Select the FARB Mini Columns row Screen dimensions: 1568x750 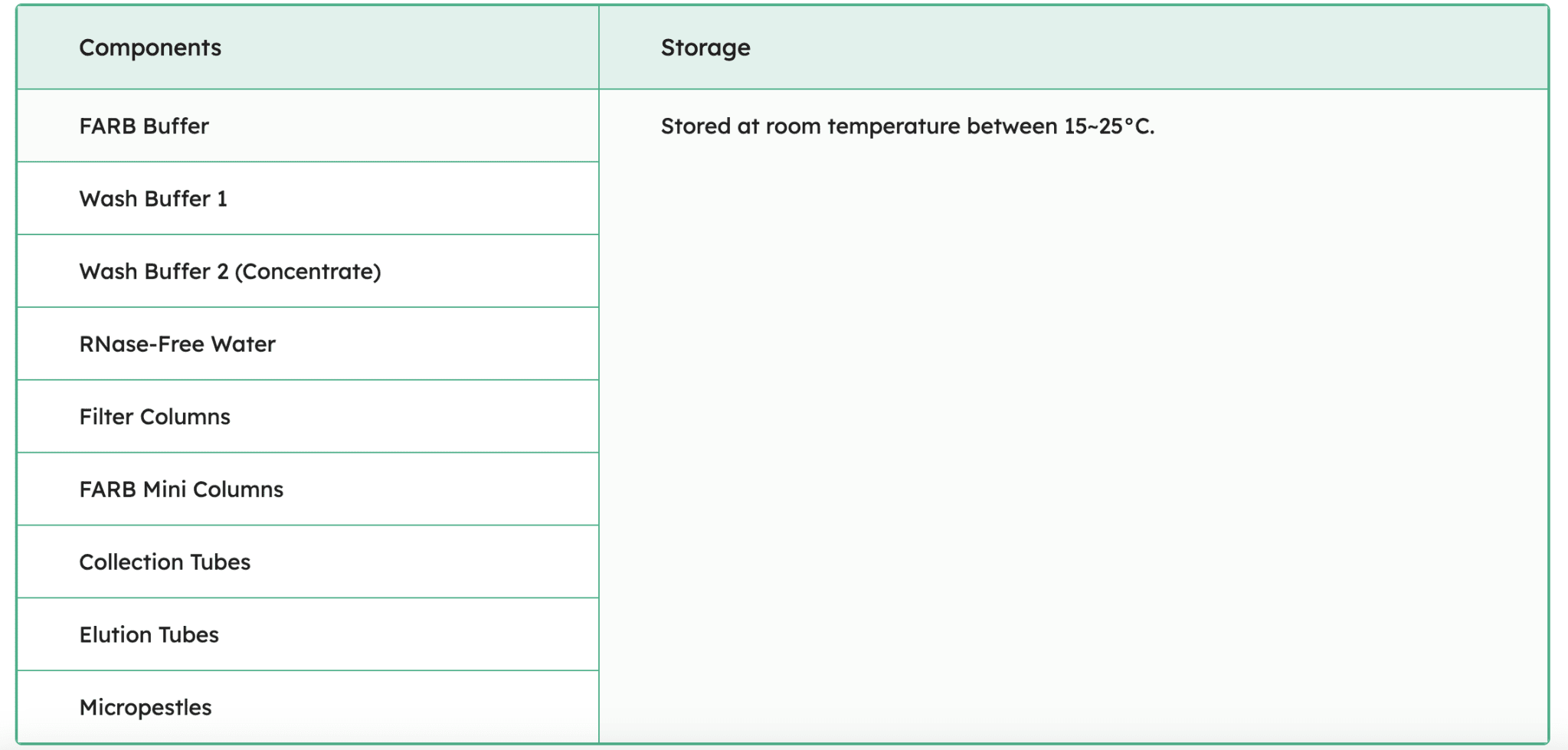tap(181, 490)
